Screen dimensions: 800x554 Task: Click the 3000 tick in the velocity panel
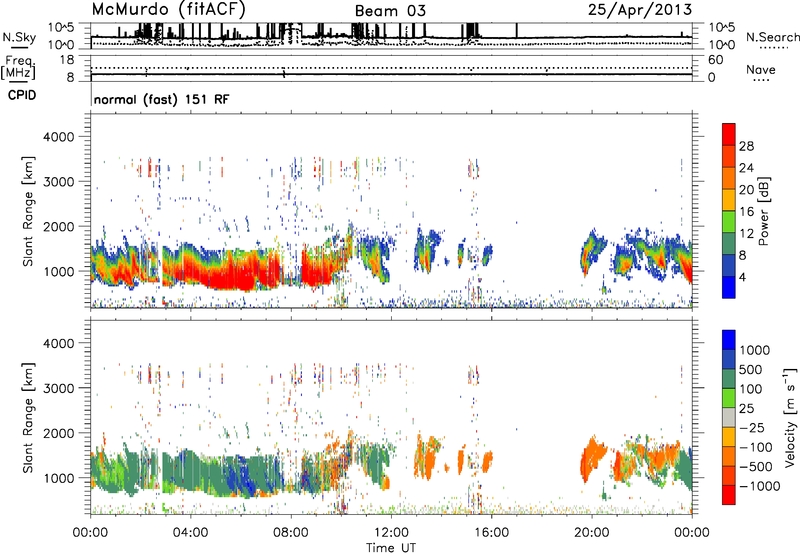tap(59, 388)
